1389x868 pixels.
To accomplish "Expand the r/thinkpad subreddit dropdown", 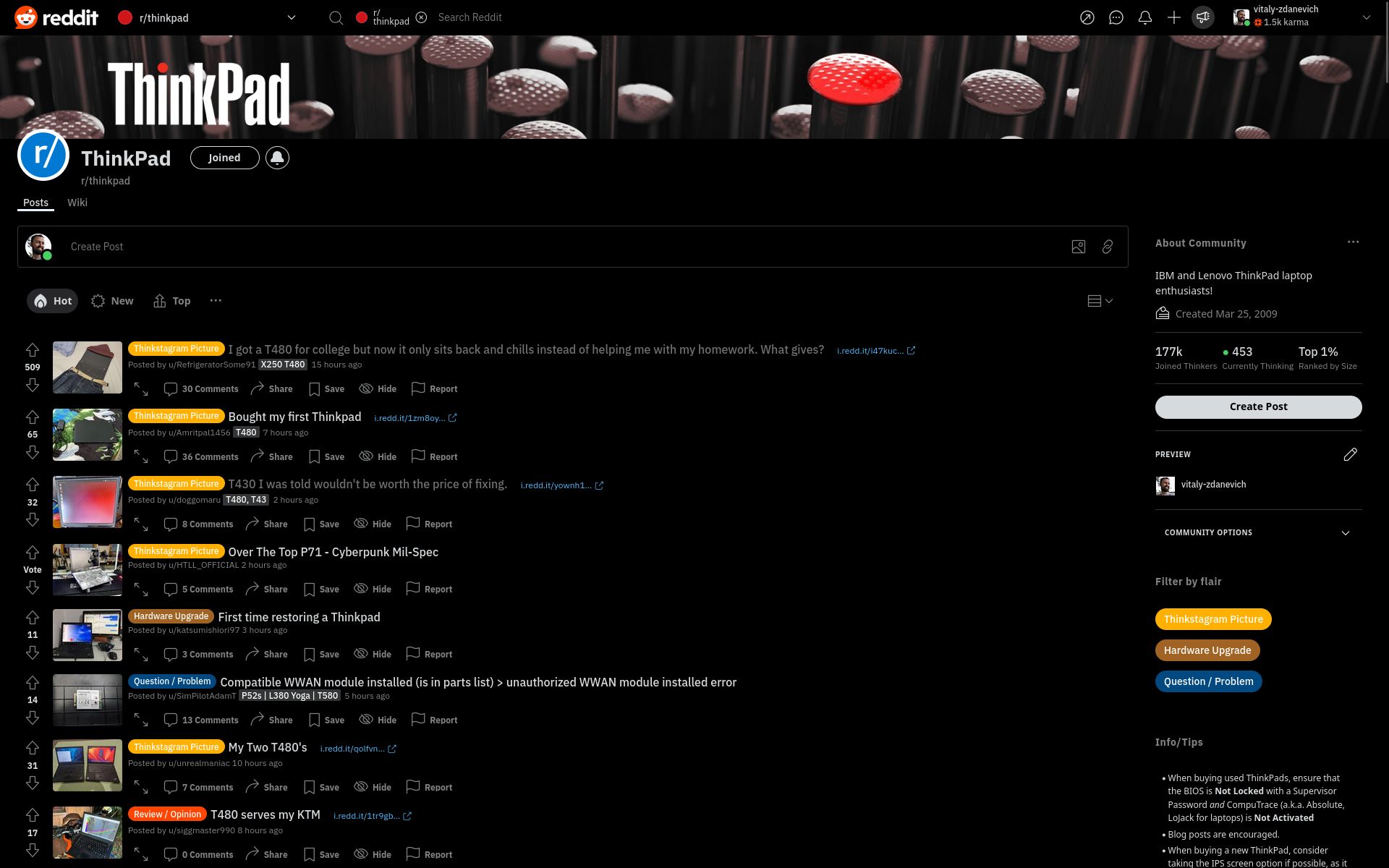I will 290,17.
